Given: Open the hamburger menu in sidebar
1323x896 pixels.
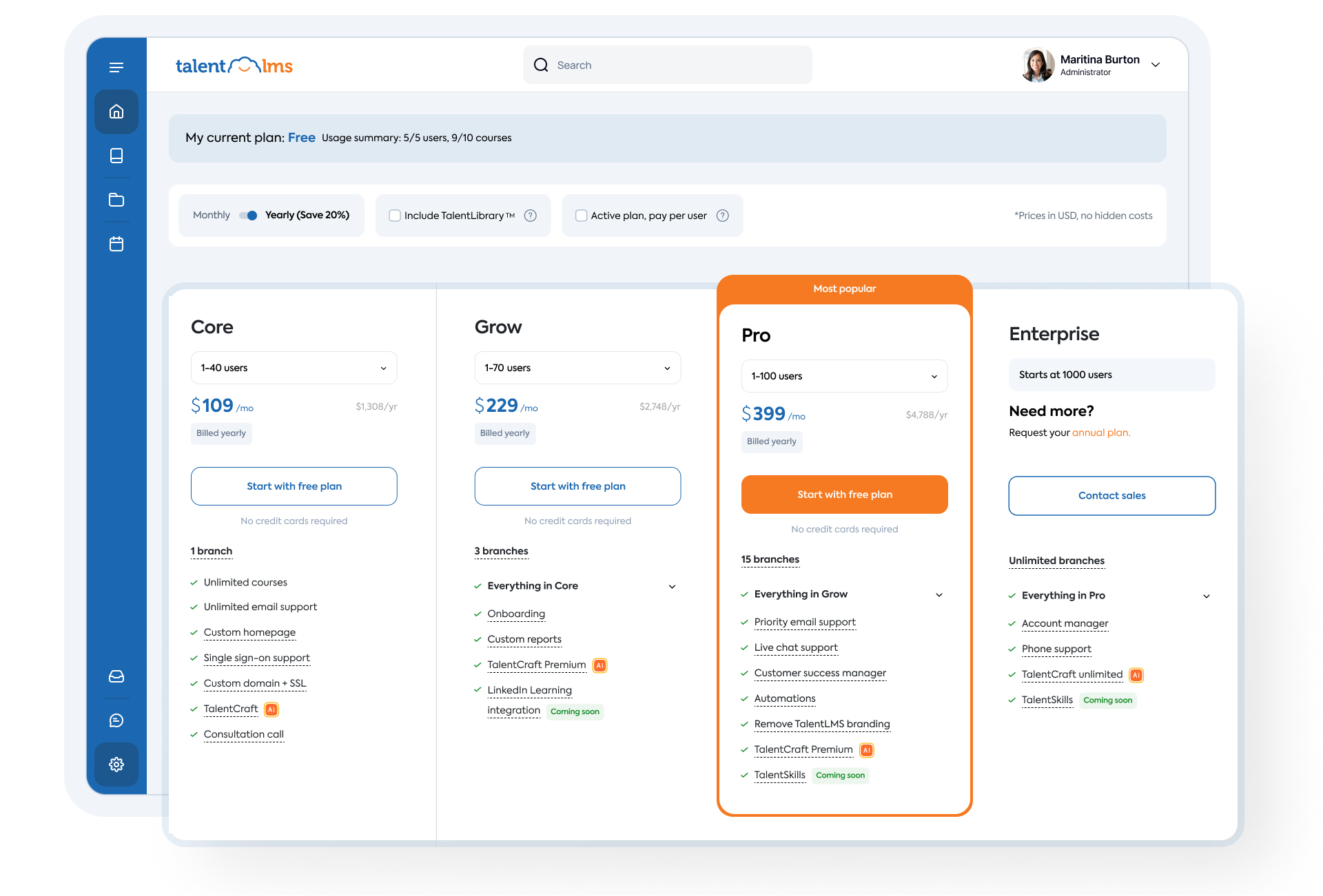Looking at the screenshot, I should [x=116, y=67].
